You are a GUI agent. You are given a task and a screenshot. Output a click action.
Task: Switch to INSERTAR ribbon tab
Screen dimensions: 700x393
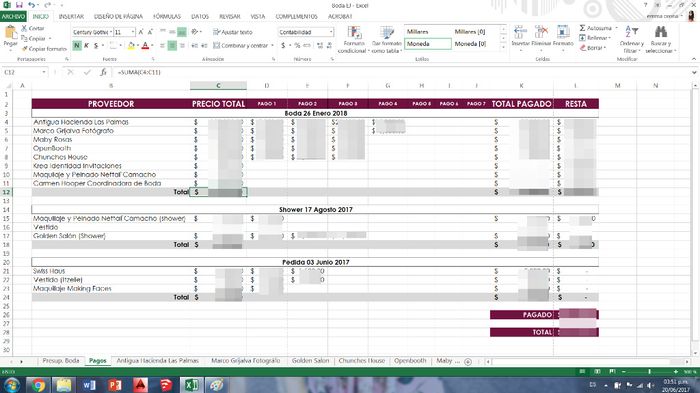point(71,17)
